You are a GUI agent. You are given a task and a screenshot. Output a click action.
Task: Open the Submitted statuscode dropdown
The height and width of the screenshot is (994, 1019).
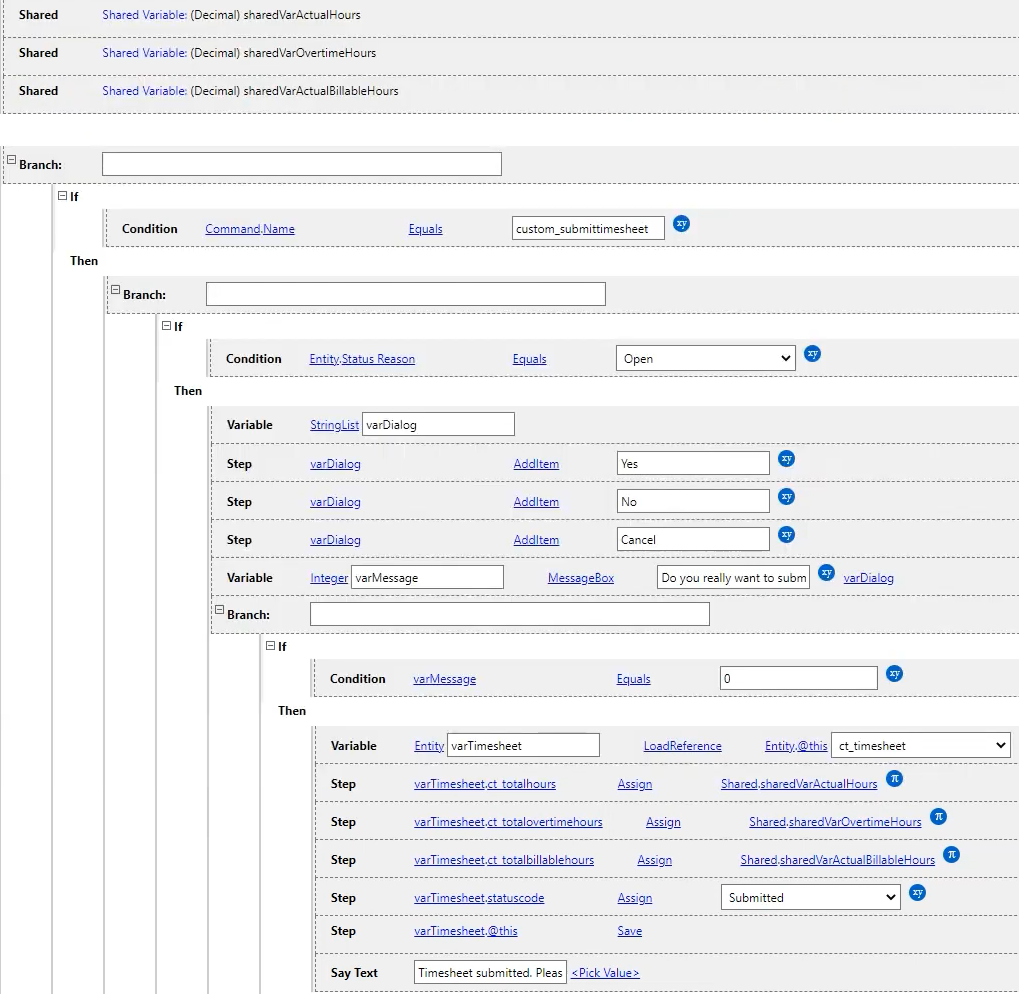[810, 898]
